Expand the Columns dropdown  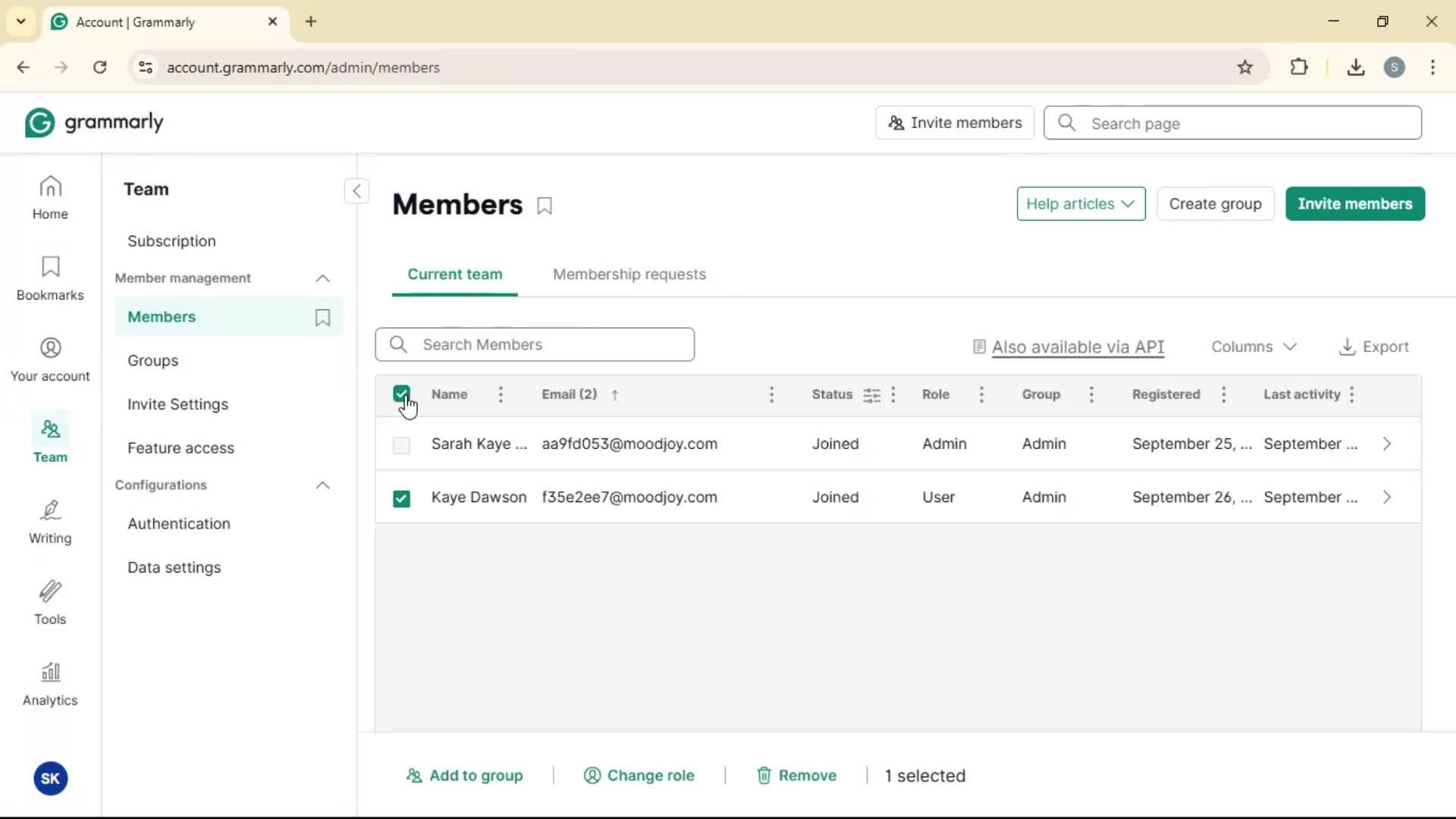[1254, 347]
